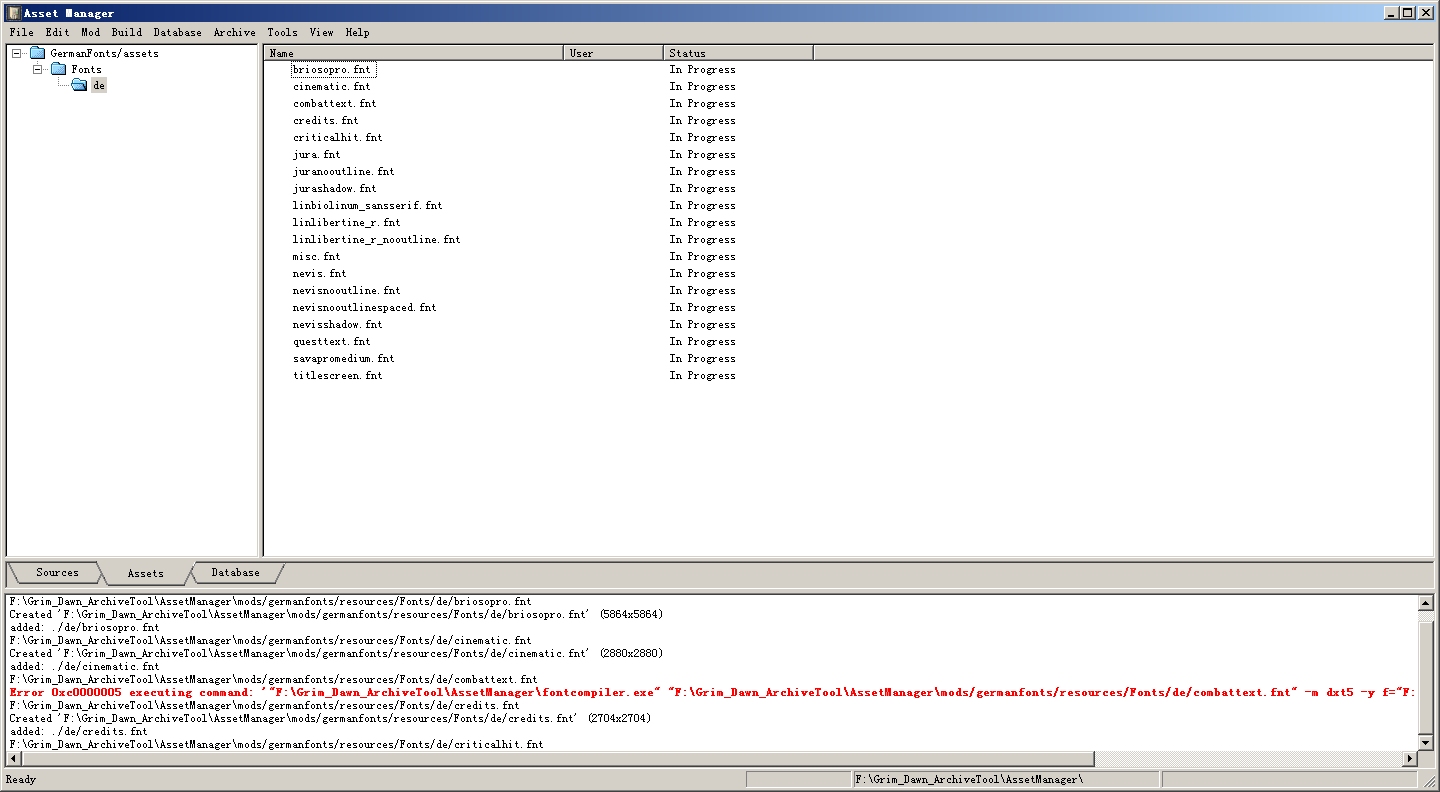The width and height of the screenshot is (1440, 792).
Task: Select titlescreen.fnt in the file list
Action: click(x=337, y=376)
